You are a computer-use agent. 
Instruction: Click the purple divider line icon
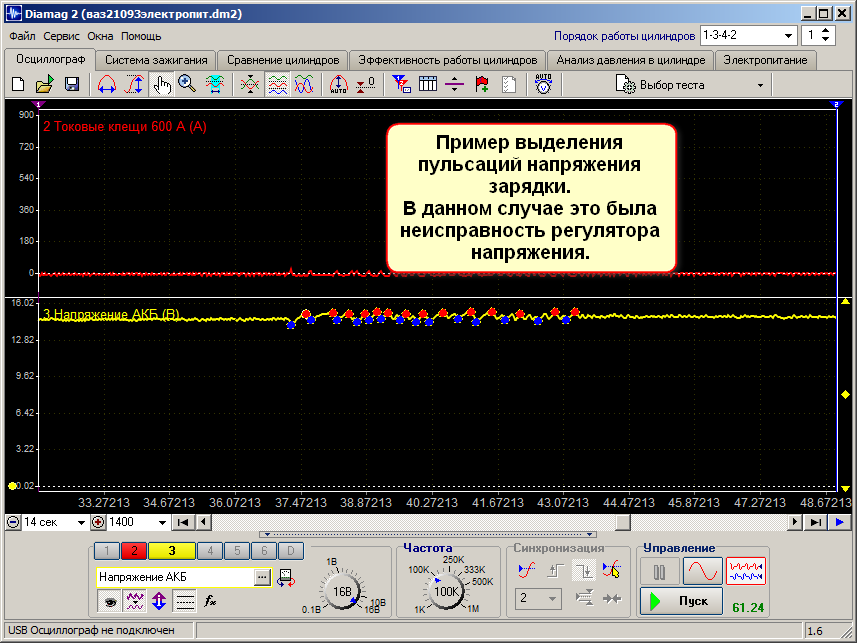tap(454, 84)
